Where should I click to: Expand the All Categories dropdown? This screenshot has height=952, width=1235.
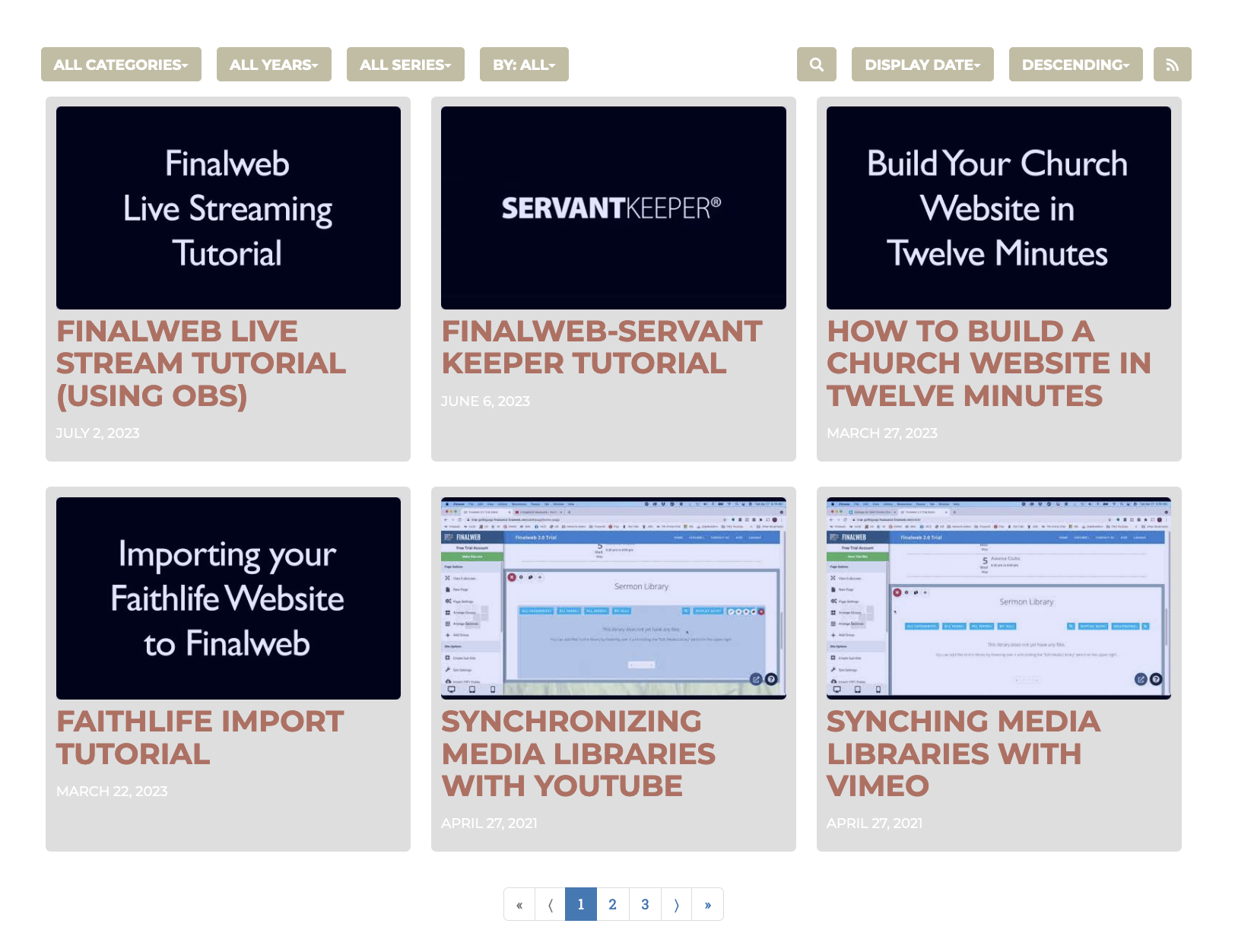121,65
